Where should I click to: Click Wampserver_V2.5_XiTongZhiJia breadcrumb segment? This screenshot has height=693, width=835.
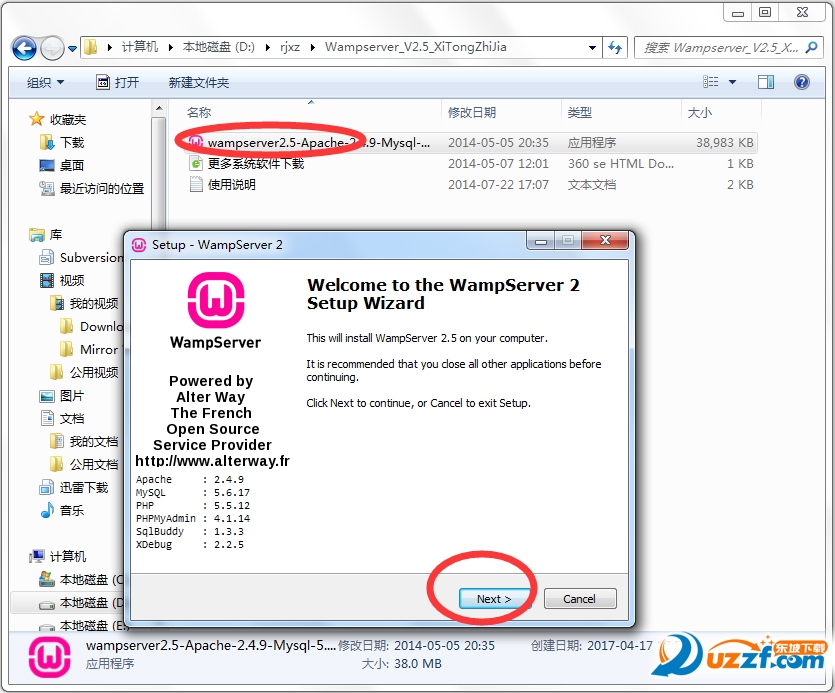coord(415,47)
